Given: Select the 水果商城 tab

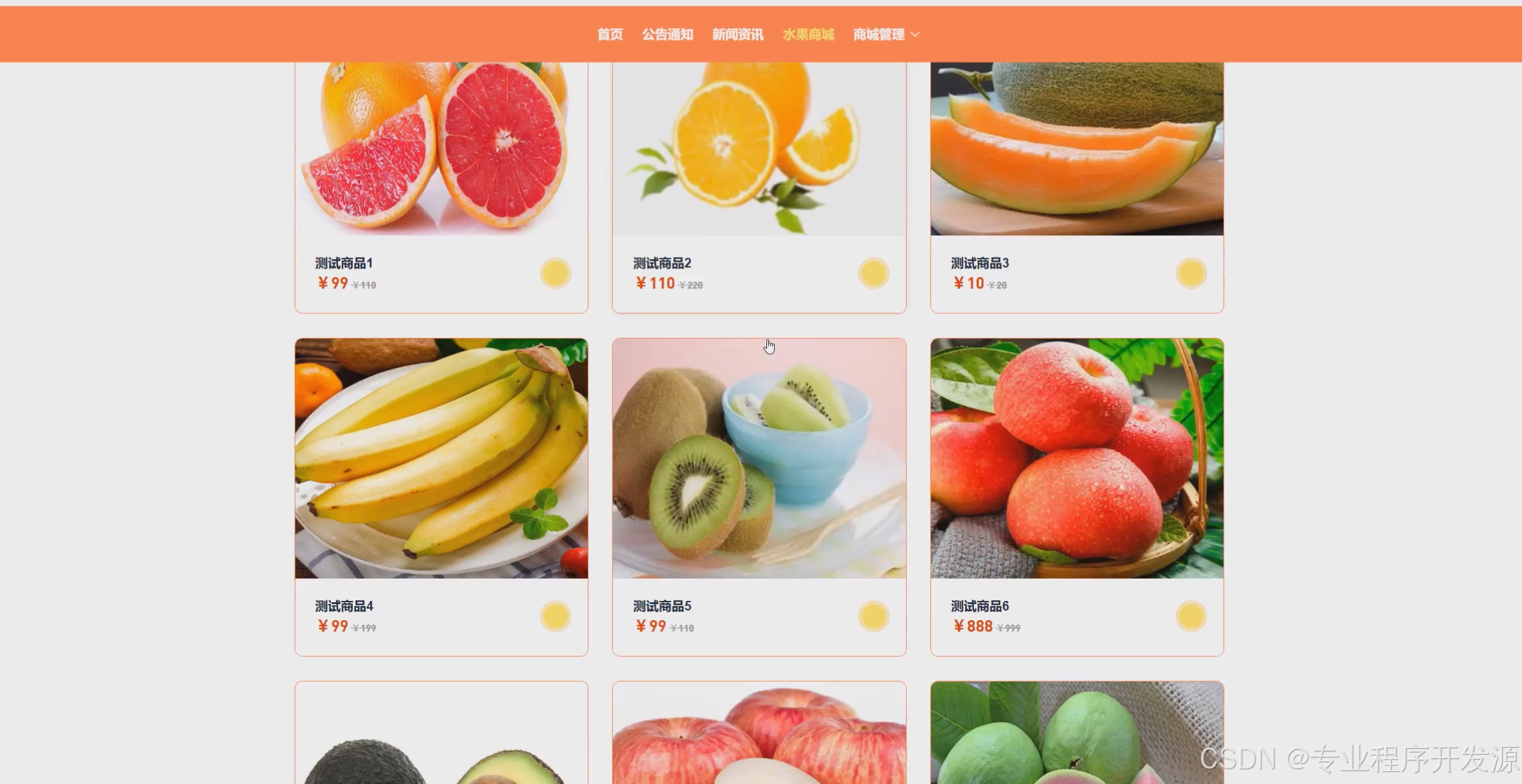Looking at the screenshot, I should pyautogui.click(x=808, y=34).
